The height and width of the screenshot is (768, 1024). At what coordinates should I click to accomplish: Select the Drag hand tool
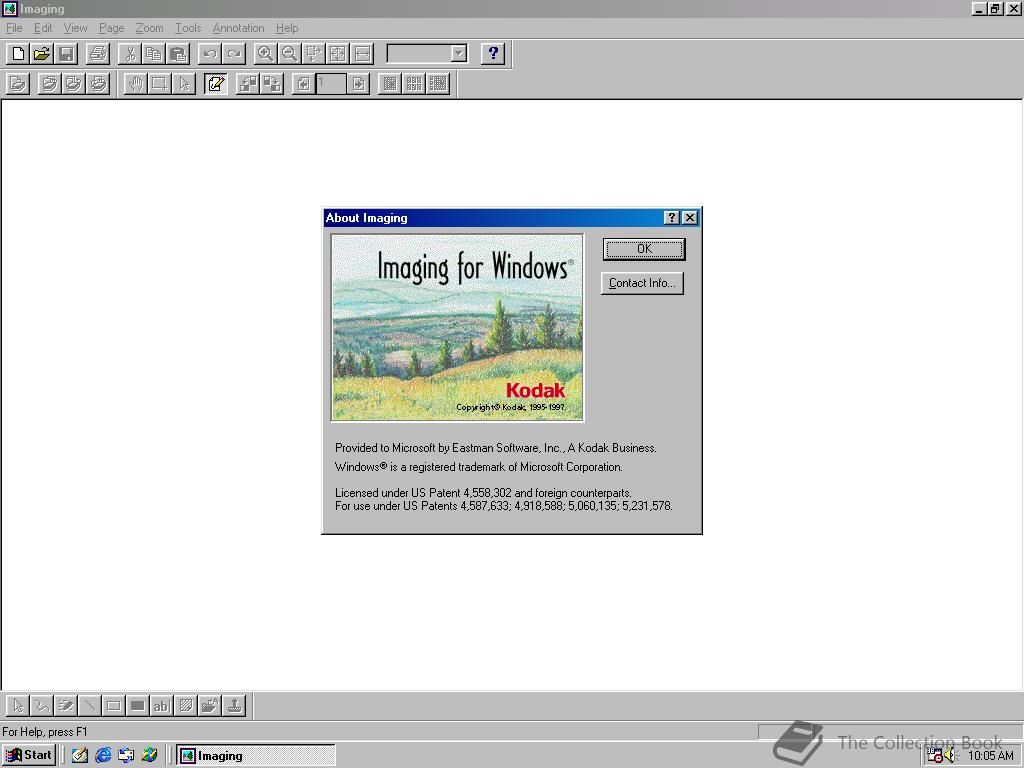135,84
